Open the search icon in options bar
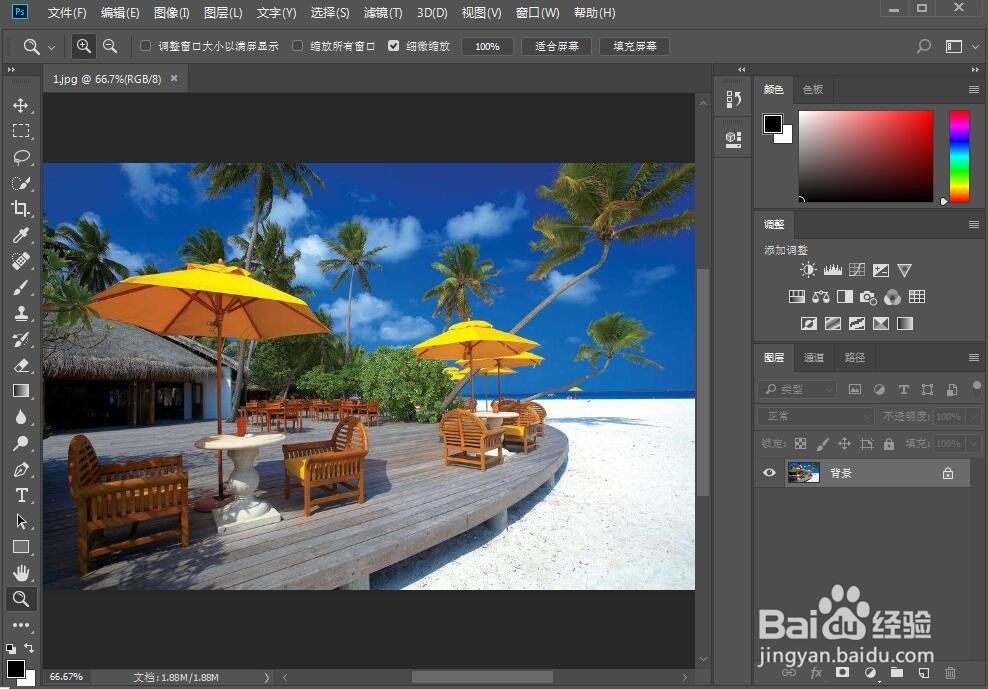This screenshot has height=689, width=988. coord(924,46)
